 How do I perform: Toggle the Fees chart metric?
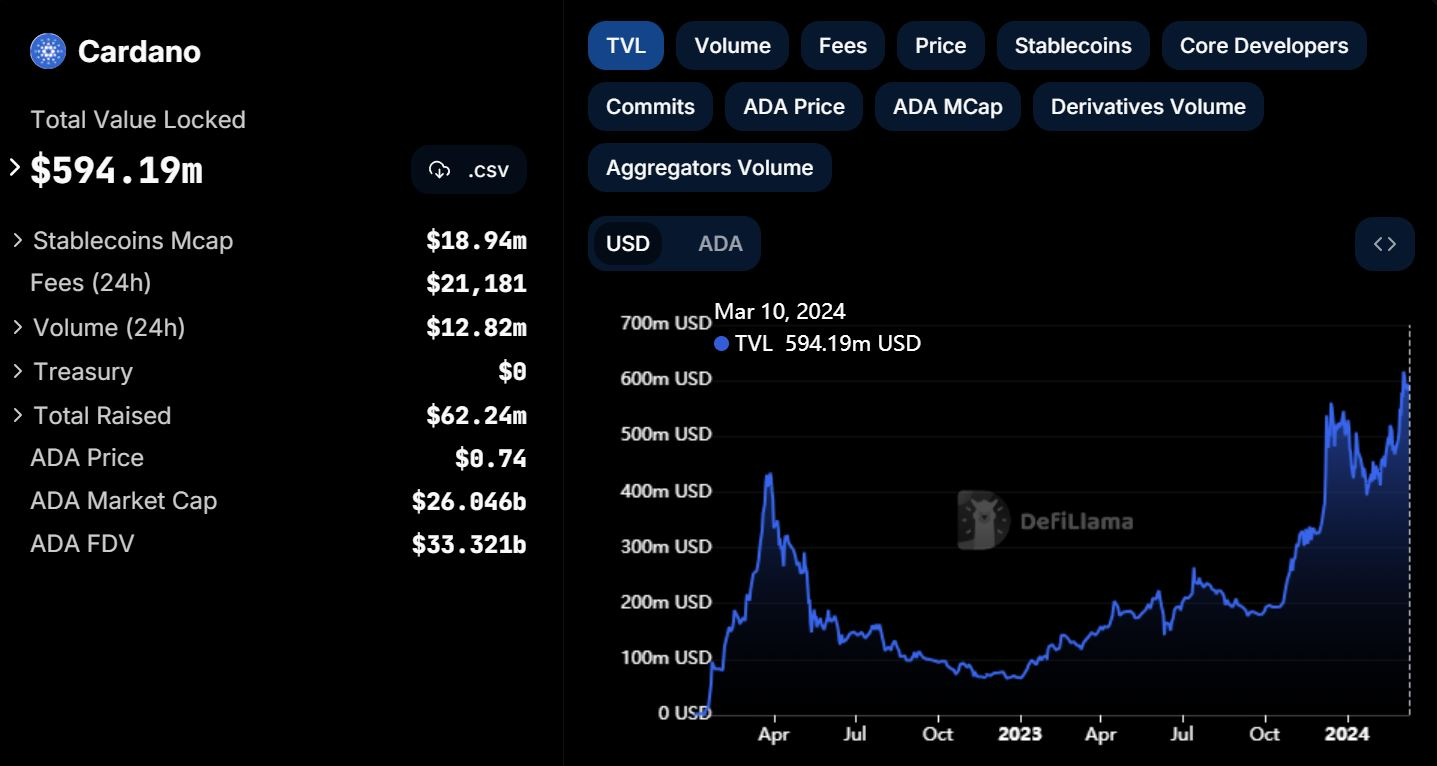(843, 46)
